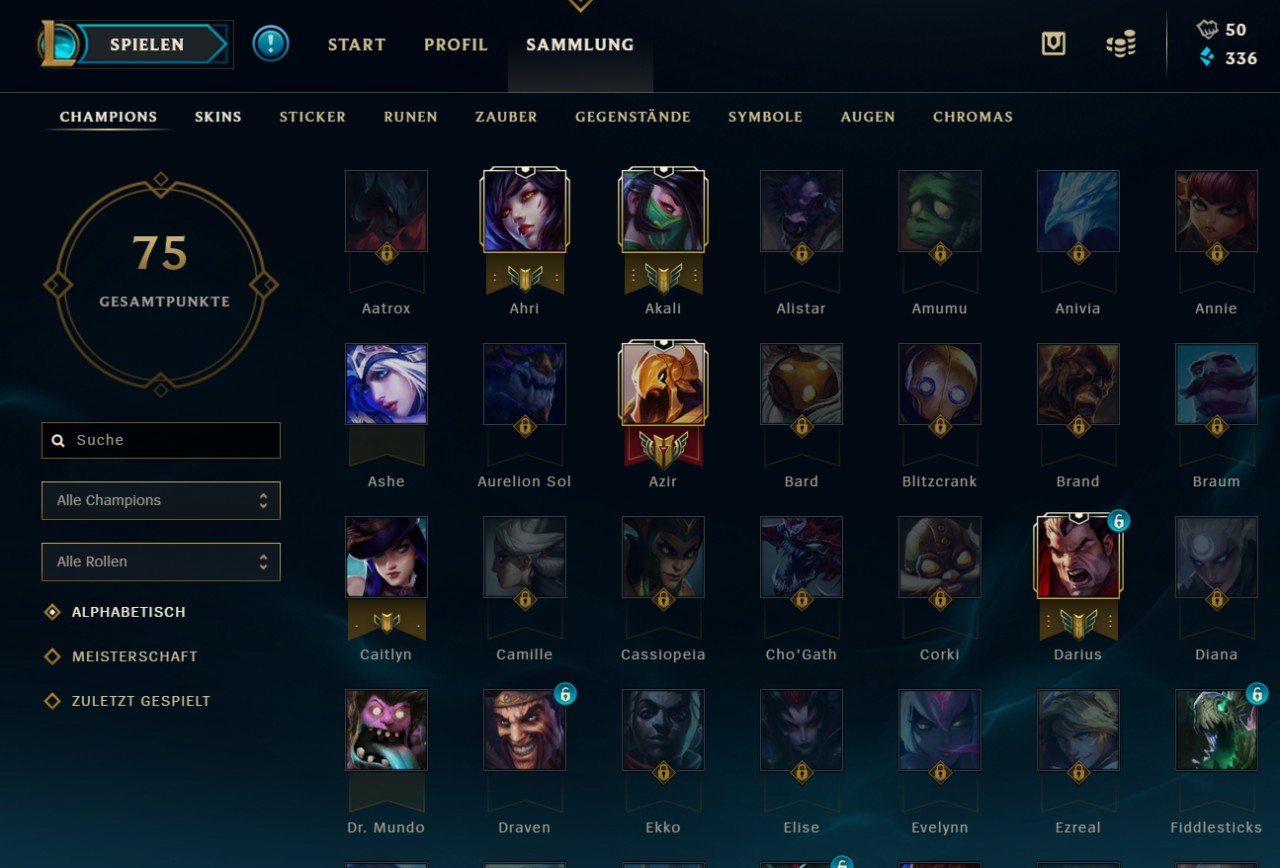
Task: Click the mastery emblem under Azir
Action: pyautogui.click(x=663, y=448)
